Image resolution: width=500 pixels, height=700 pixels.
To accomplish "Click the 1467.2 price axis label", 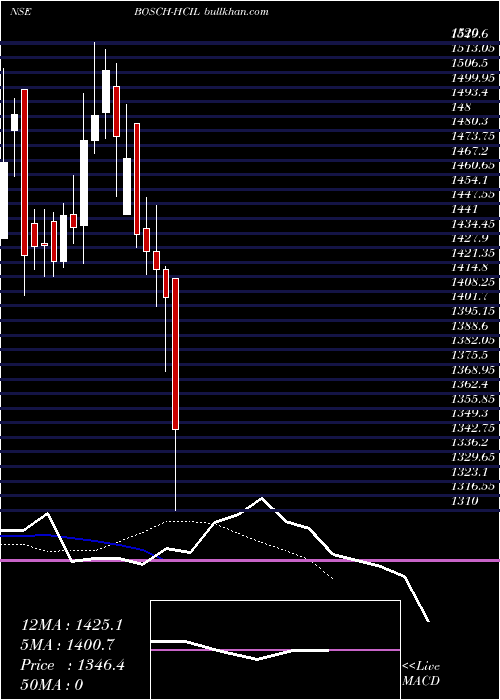I will 469,151.
